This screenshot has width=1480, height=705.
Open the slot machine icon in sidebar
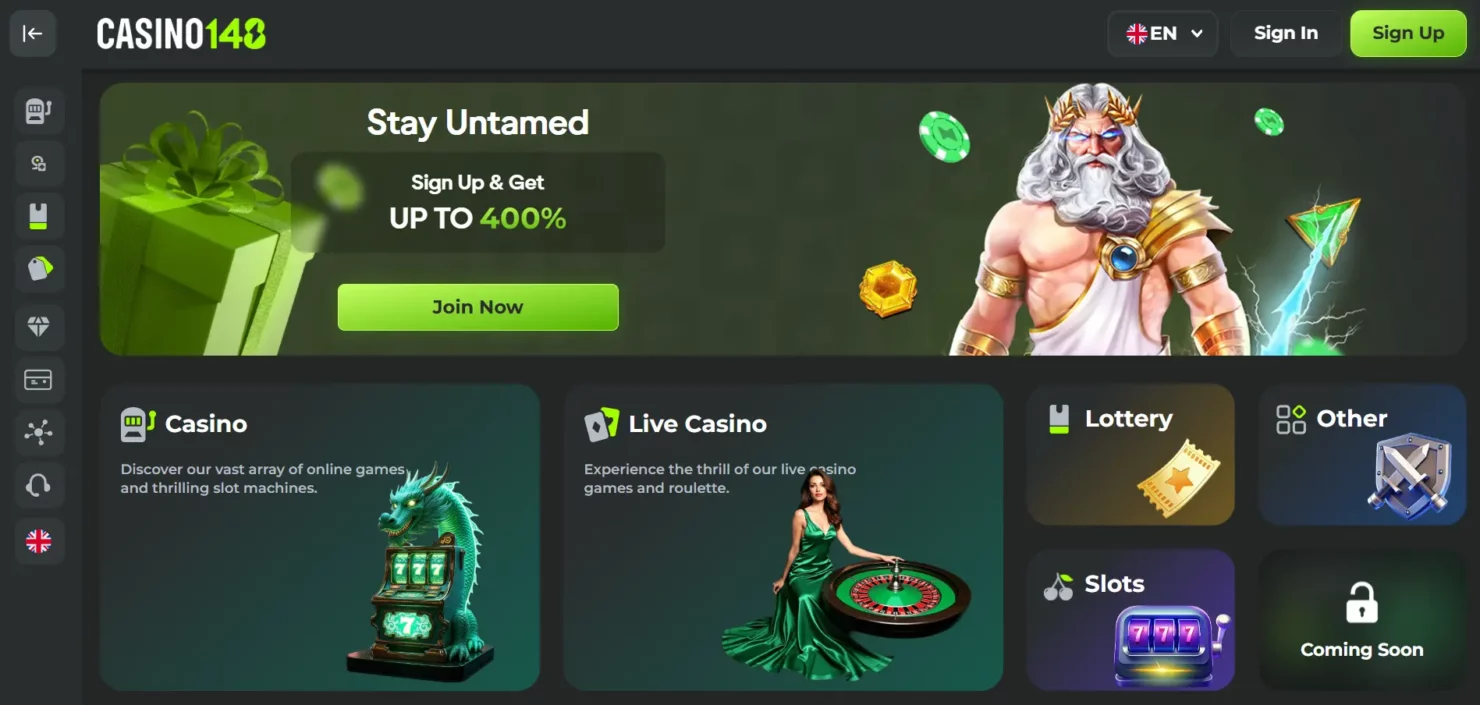39,110
